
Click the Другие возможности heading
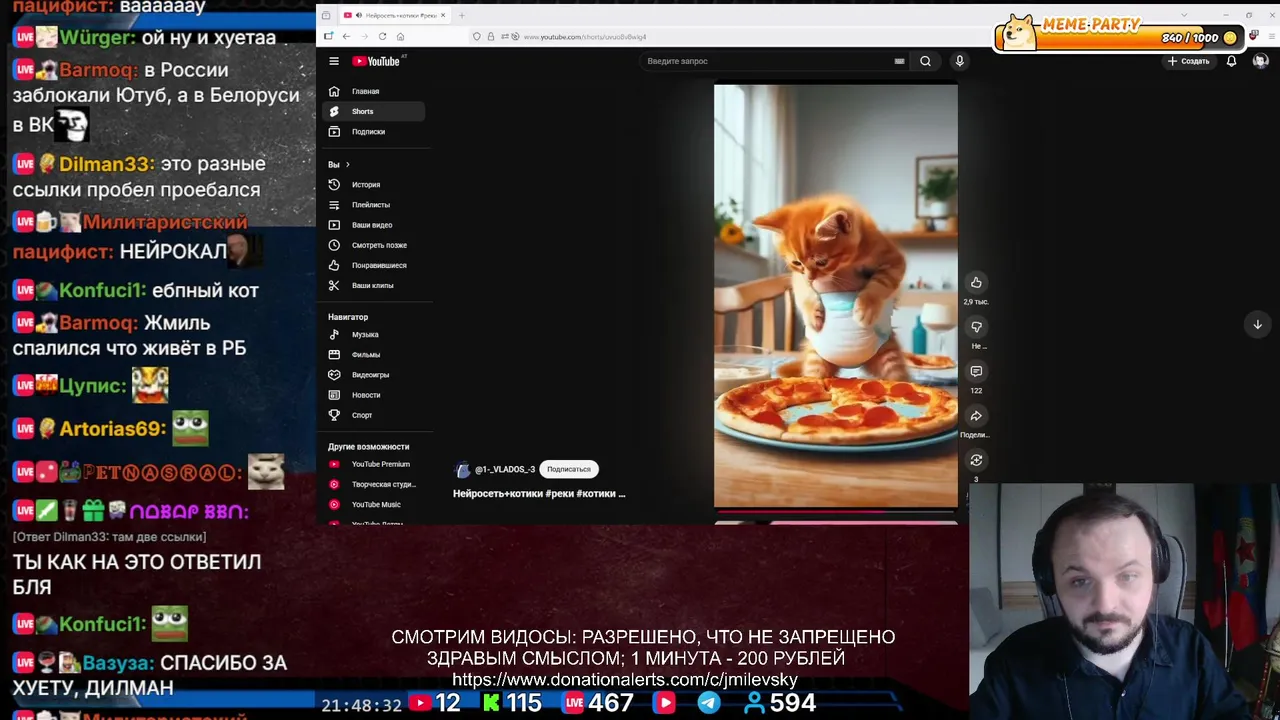tap(368, 446)
